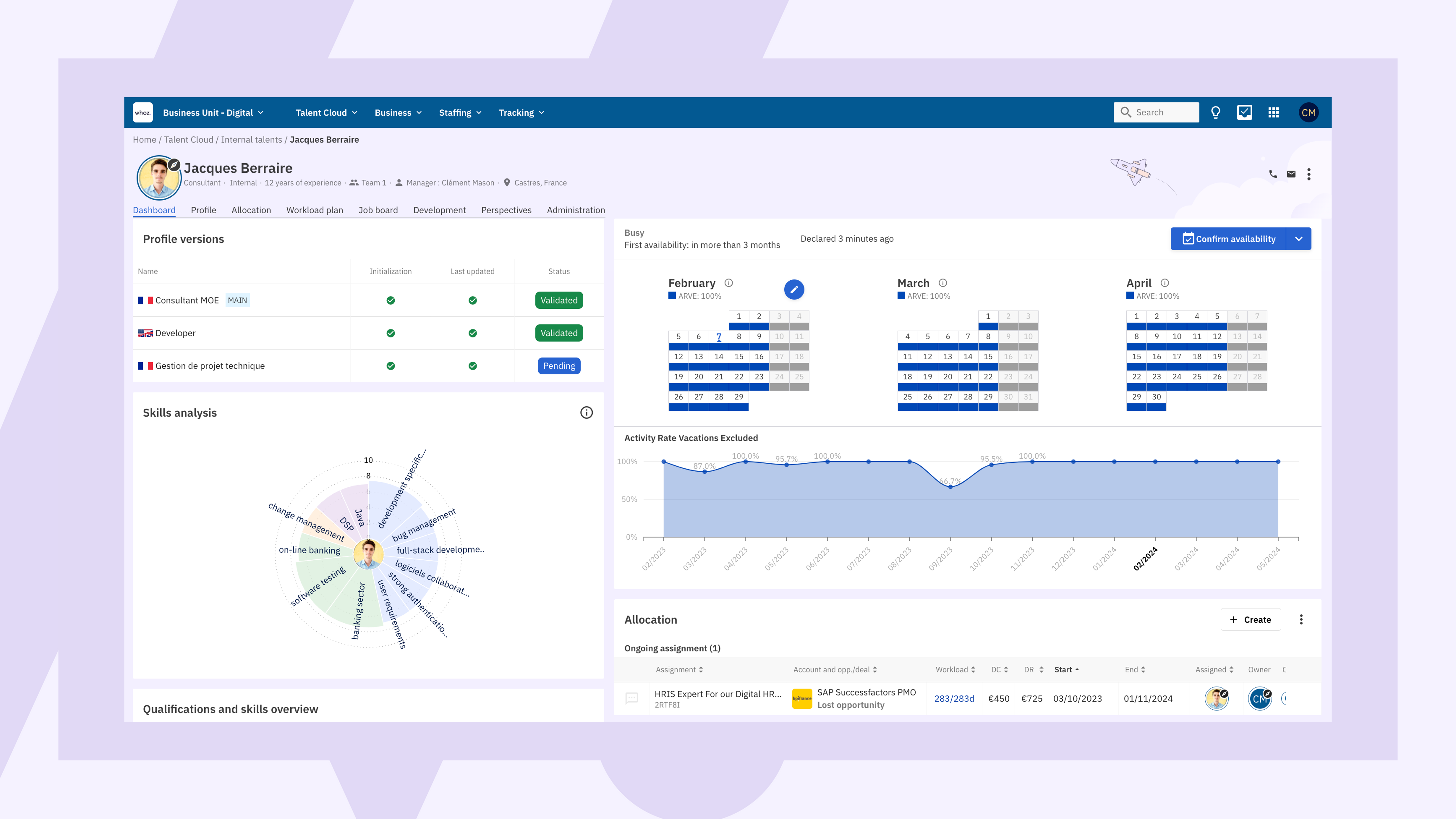Viewport: 1456px width, 820px height.
Task: Switch to the Allocation tab
Action: [251, 210]
